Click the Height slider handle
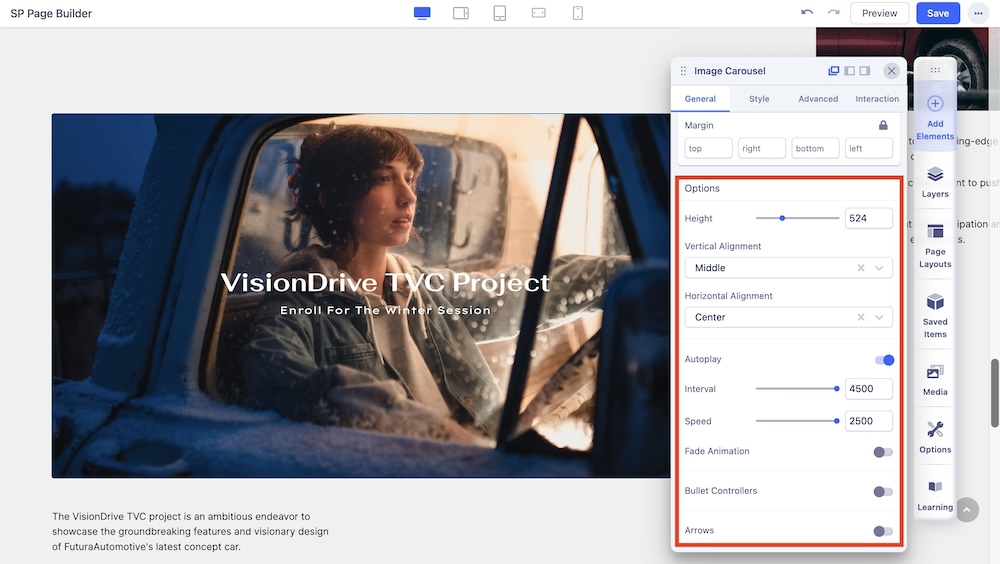This screenshot has height=564, width=1000. tap(782, 218)
